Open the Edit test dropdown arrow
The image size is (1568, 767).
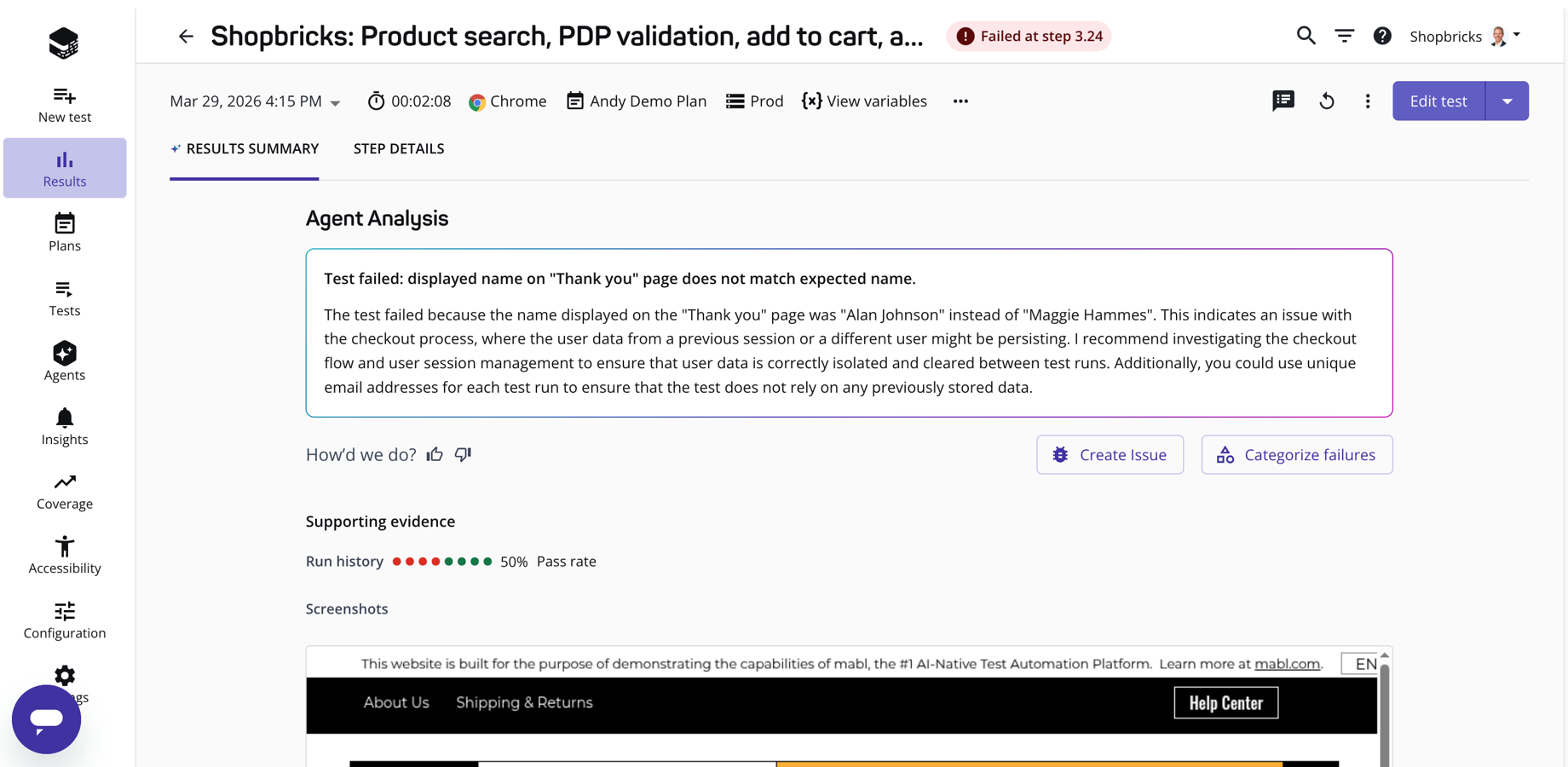click(x=1507, y=101)
